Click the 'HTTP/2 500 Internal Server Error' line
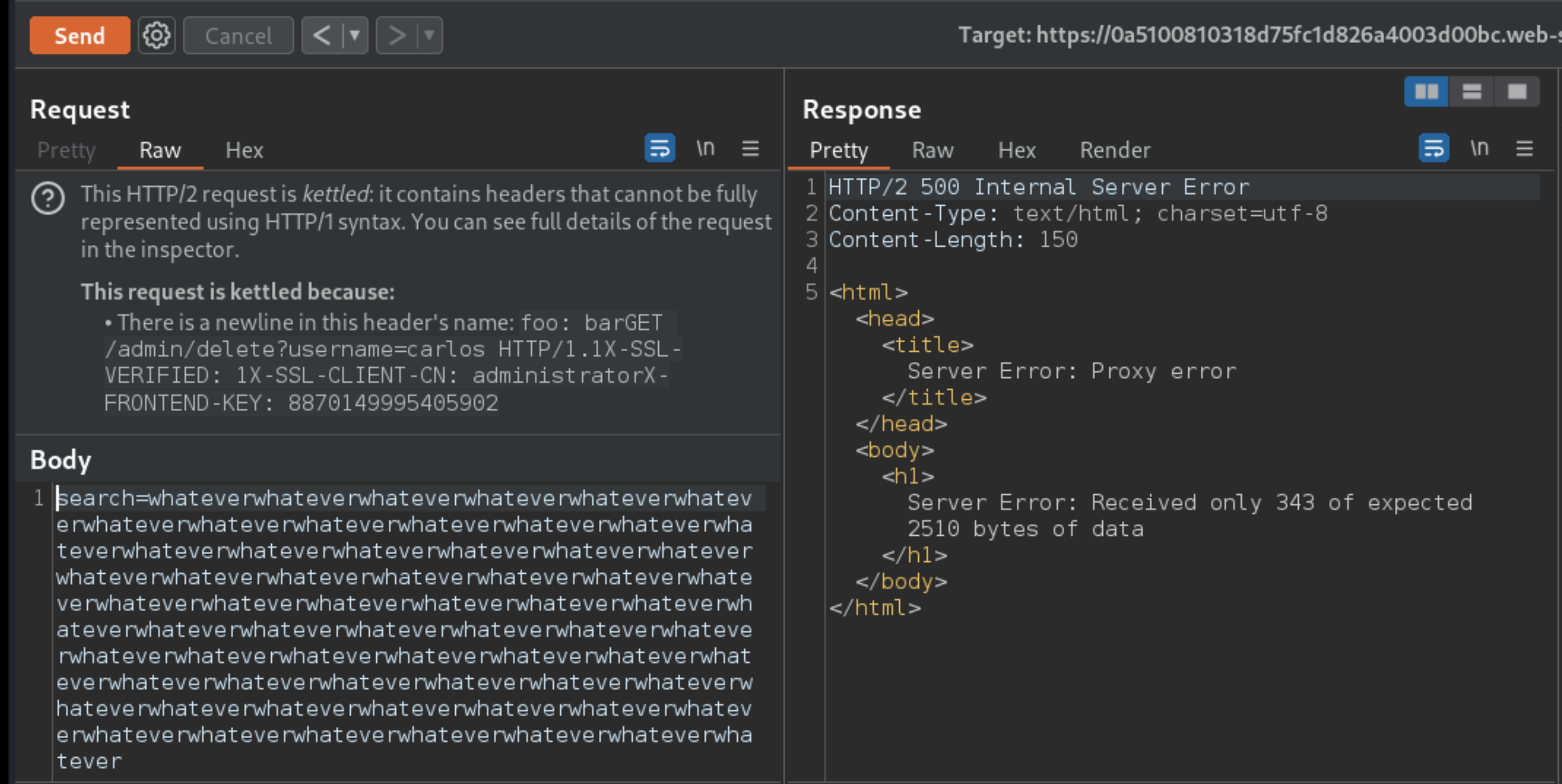This screenshot has width=1562, height=784. [1039, 187]
